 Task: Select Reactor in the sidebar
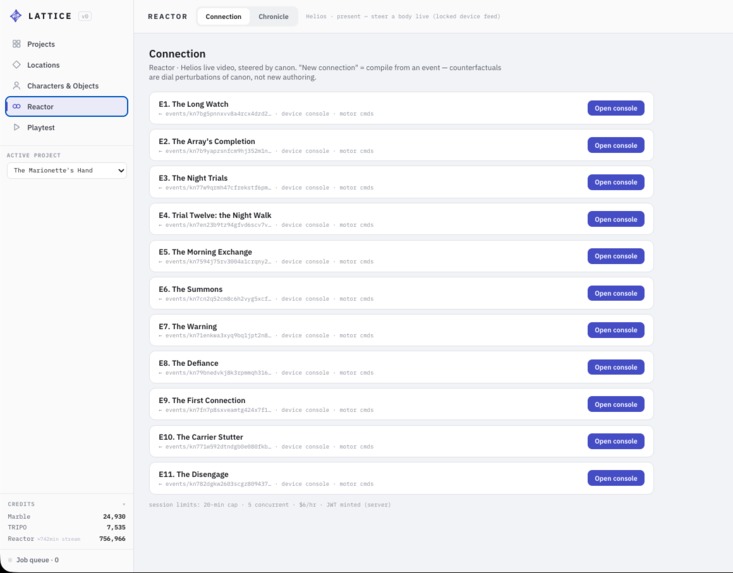66,107
